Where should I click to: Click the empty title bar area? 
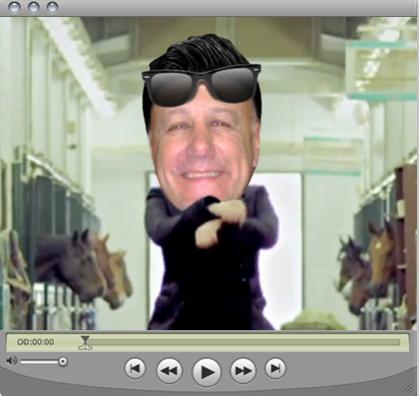coord(233,7)
